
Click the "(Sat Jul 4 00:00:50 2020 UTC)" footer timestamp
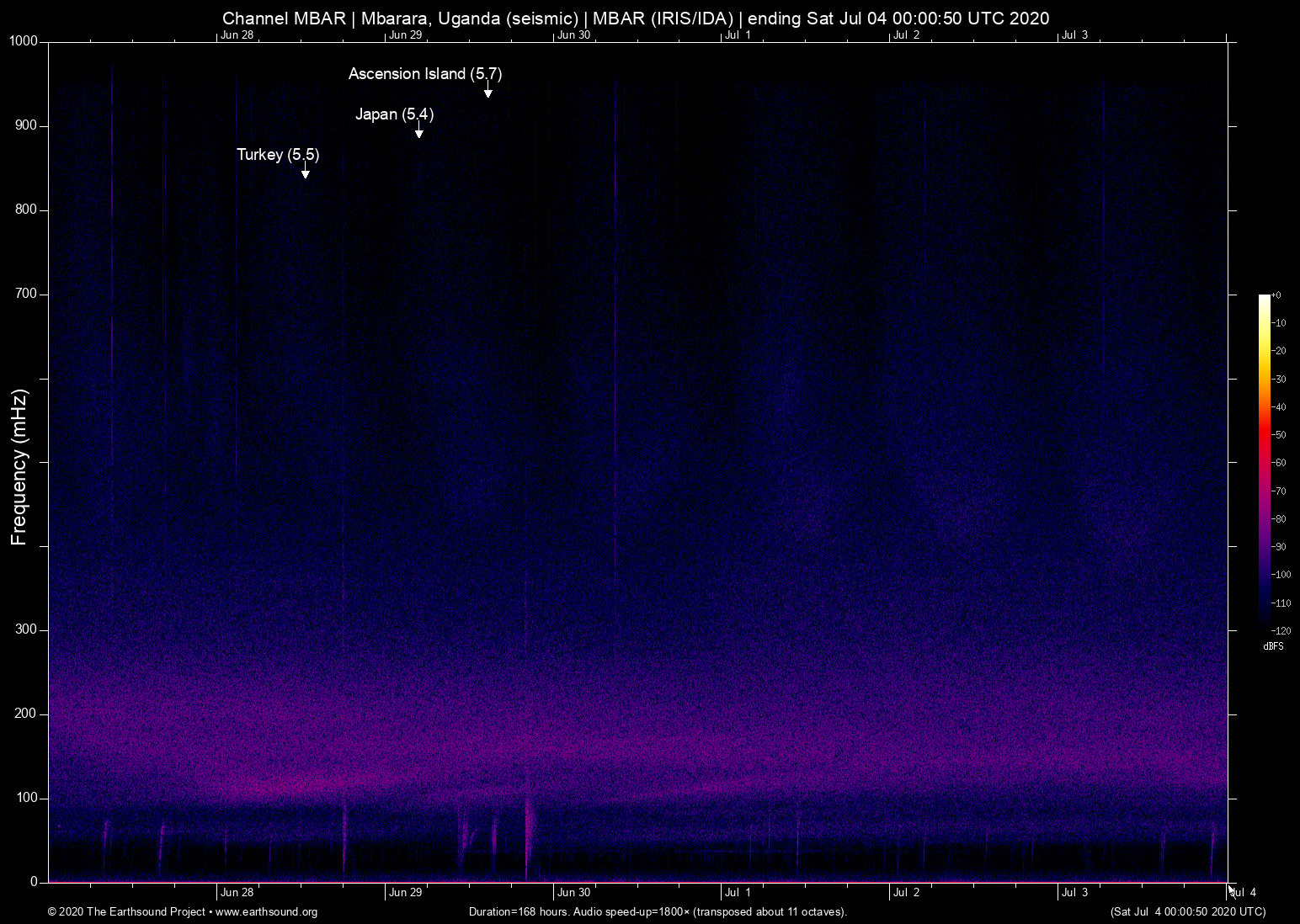(1188, 912)
